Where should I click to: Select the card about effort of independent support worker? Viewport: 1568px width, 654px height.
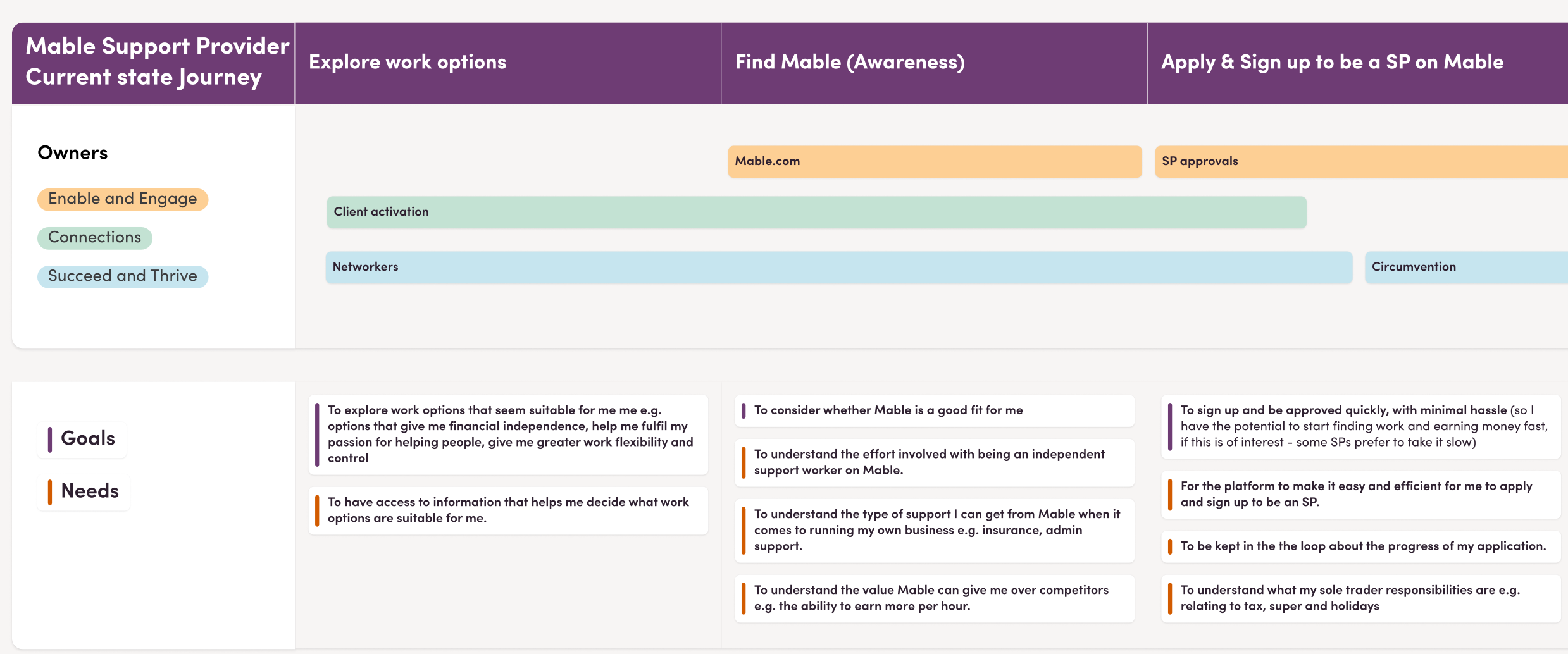tap(935, 462)
